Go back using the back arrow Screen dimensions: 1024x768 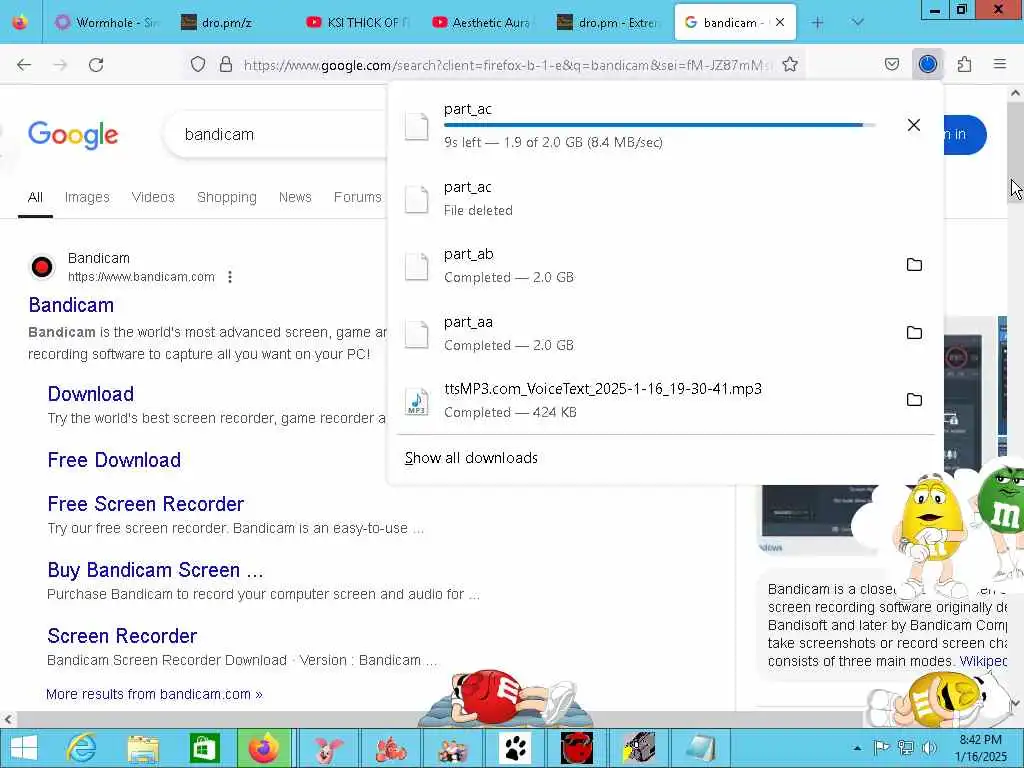point(24,65)
